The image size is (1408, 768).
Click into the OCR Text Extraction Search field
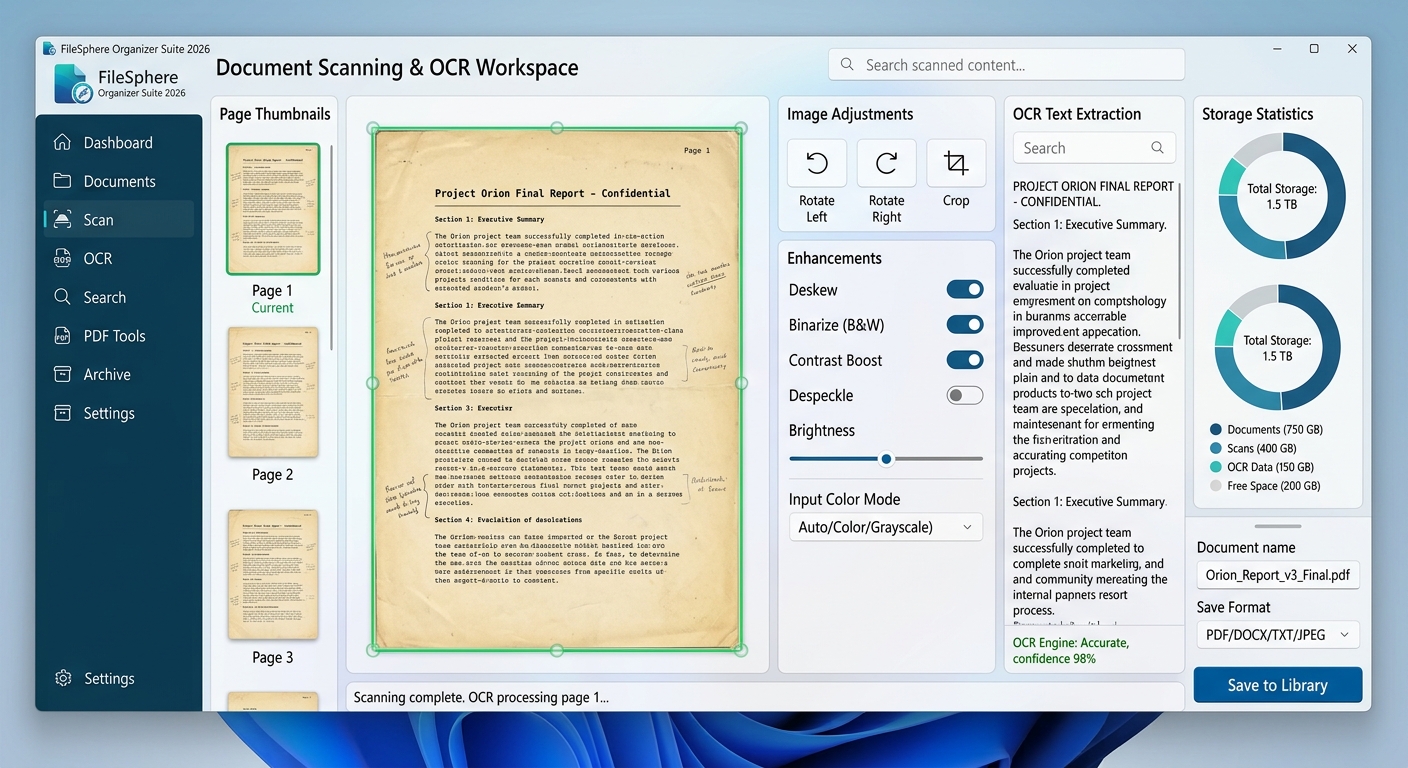coord(1094,148)
